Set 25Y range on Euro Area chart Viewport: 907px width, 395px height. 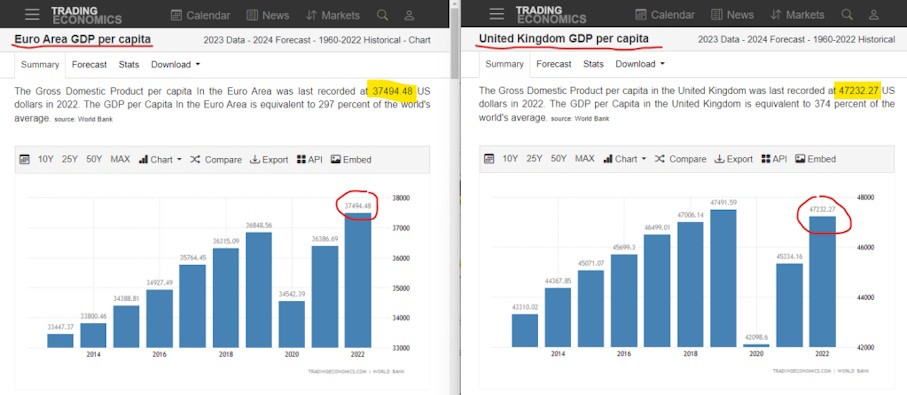(x=69, y=160)
